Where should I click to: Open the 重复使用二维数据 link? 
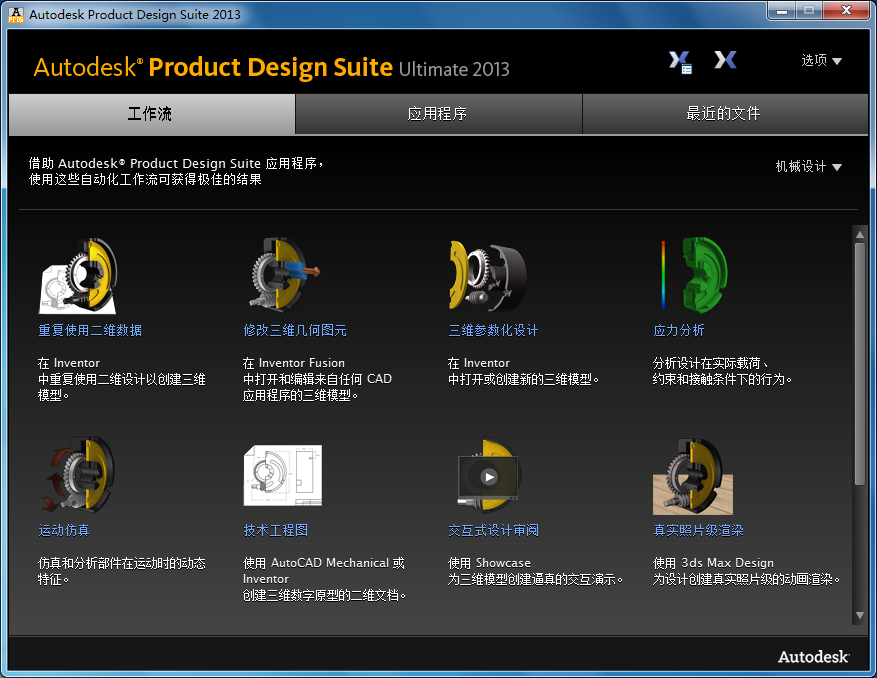(90, 330)
